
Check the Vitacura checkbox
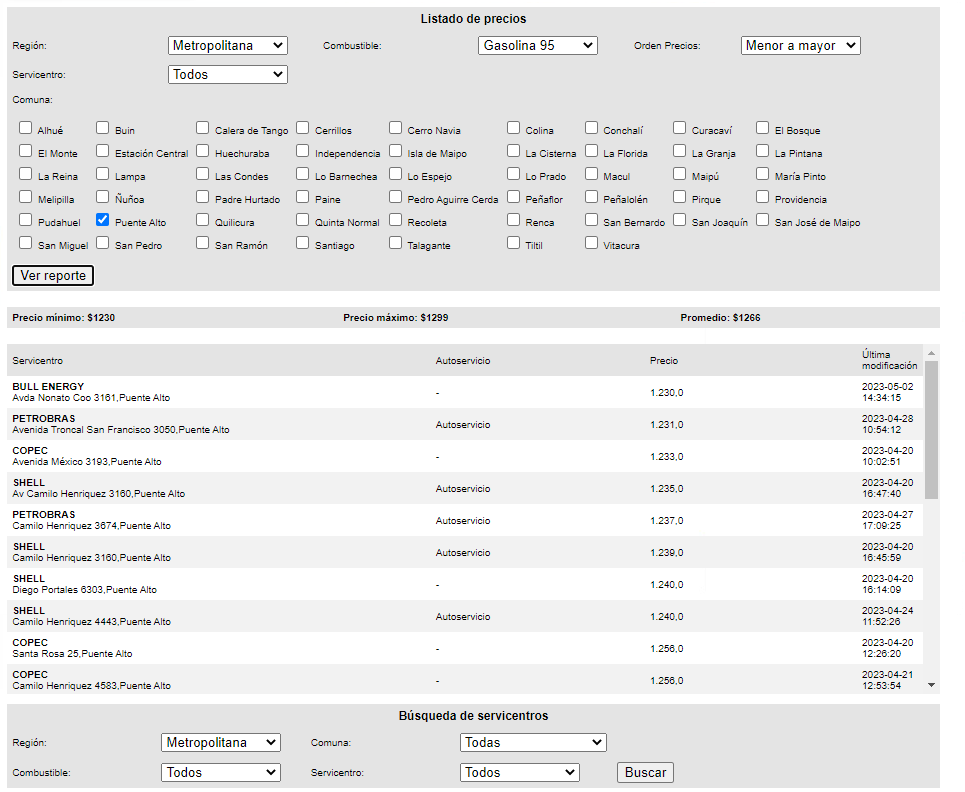pos(591,242)
